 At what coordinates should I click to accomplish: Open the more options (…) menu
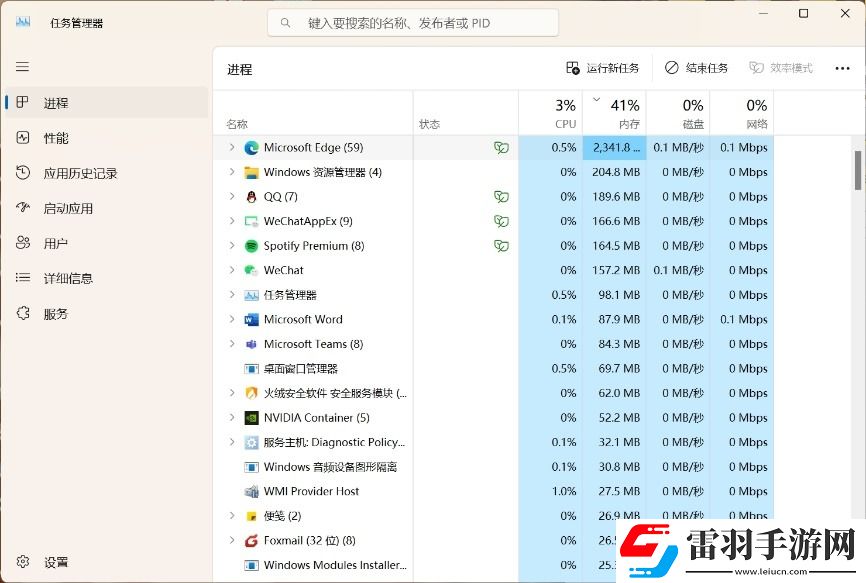pyautogui.click(x=843, y=68)
